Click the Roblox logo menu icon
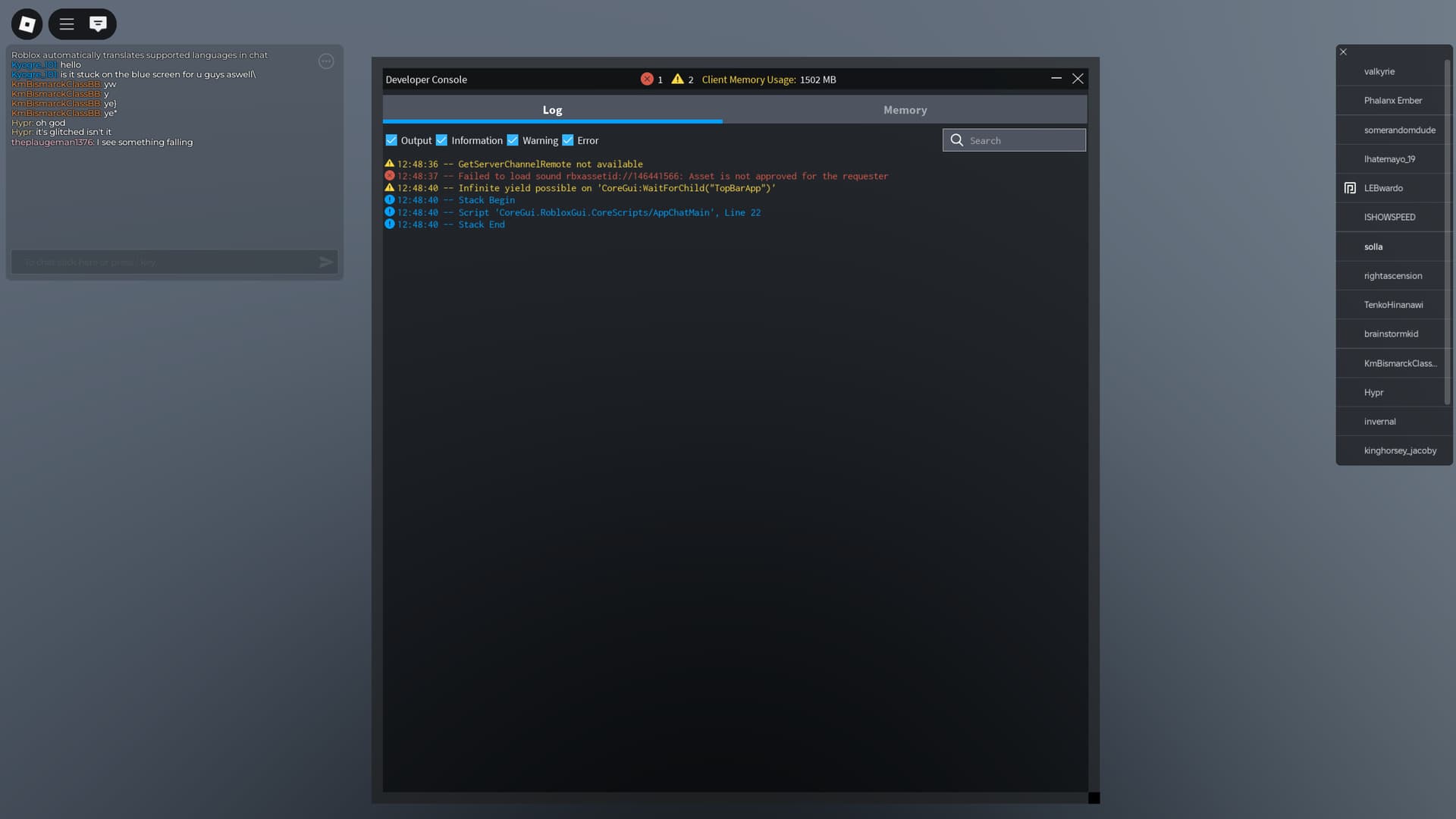 27,24
